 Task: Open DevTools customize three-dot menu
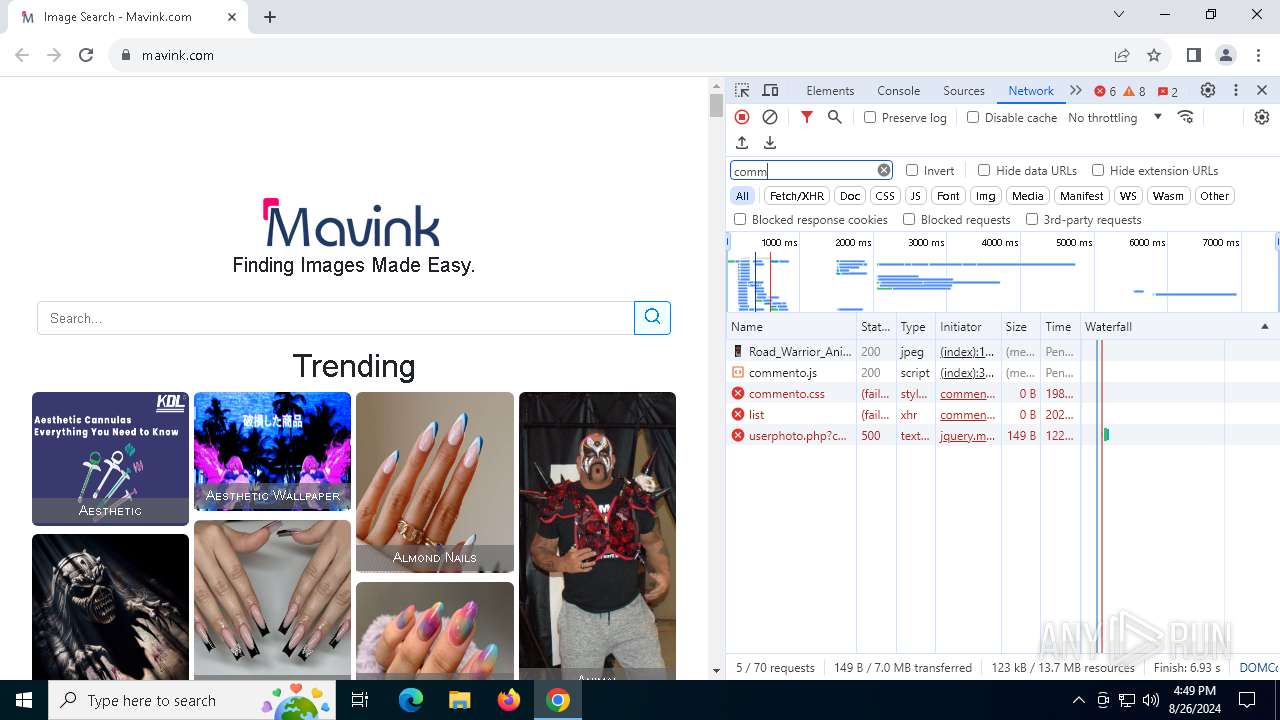1236,90
